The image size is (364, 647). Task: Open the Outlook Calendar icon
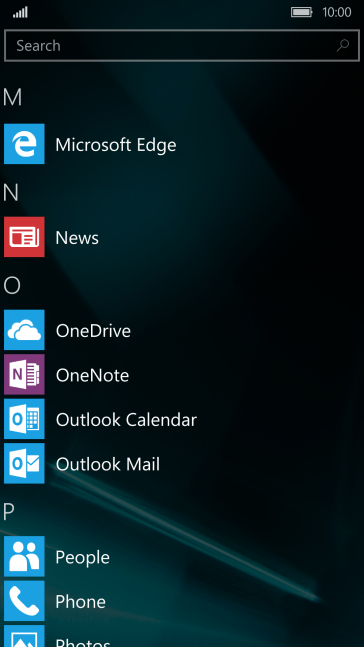[24, 419]
